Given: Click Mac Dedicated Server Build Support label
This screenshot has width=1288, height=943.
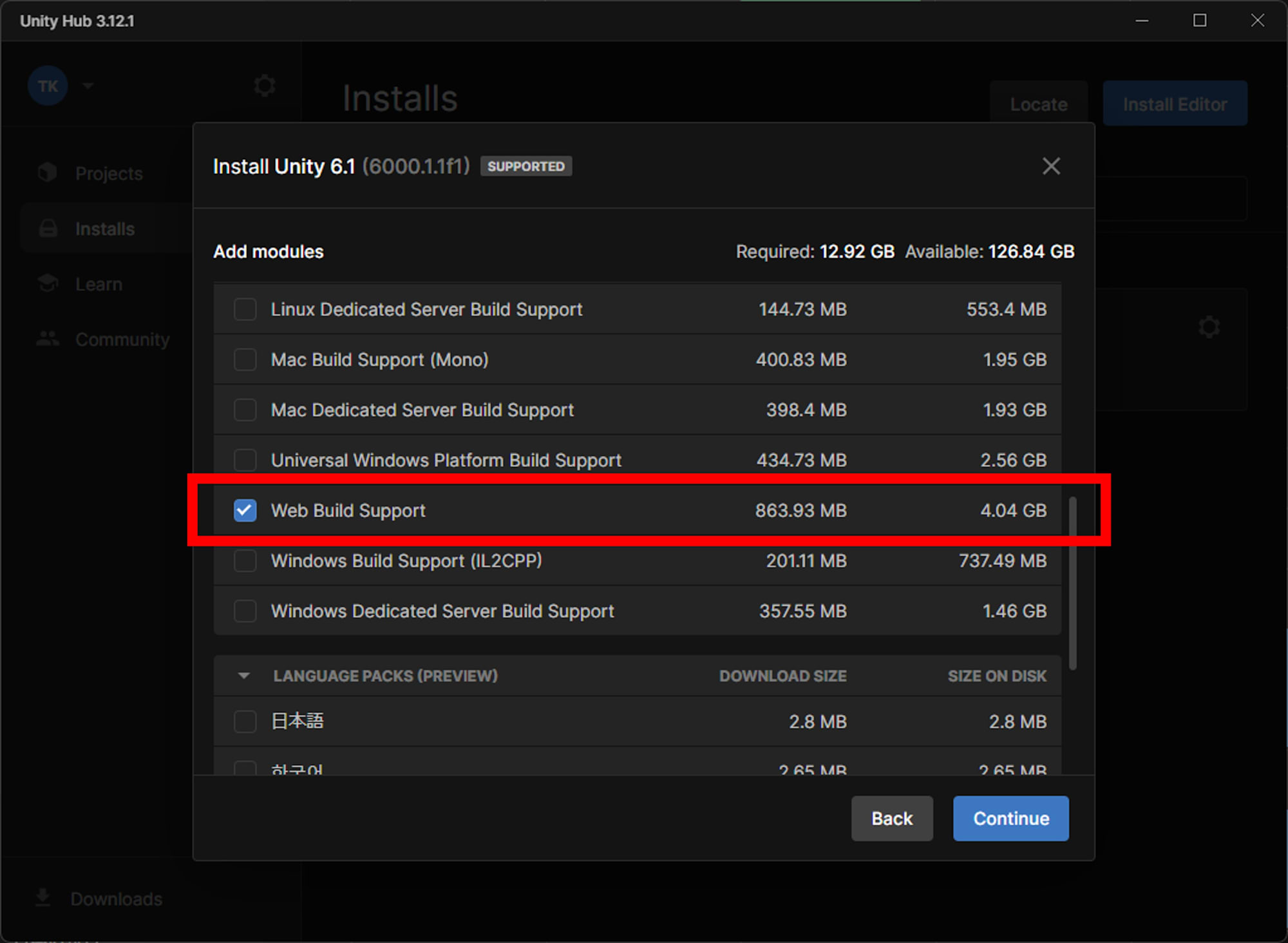Looking at the screenshot, I should tap(422, 410).
